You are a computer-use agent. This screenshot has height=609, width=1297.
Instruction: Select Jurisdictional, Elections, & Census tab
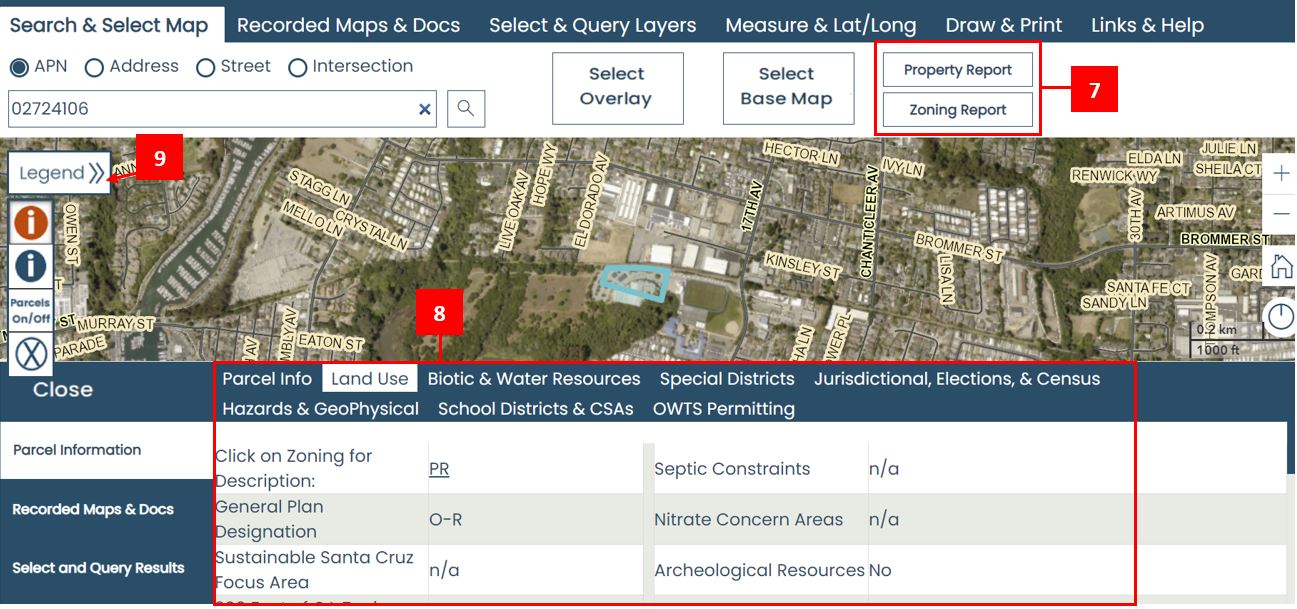pos(957,379)
